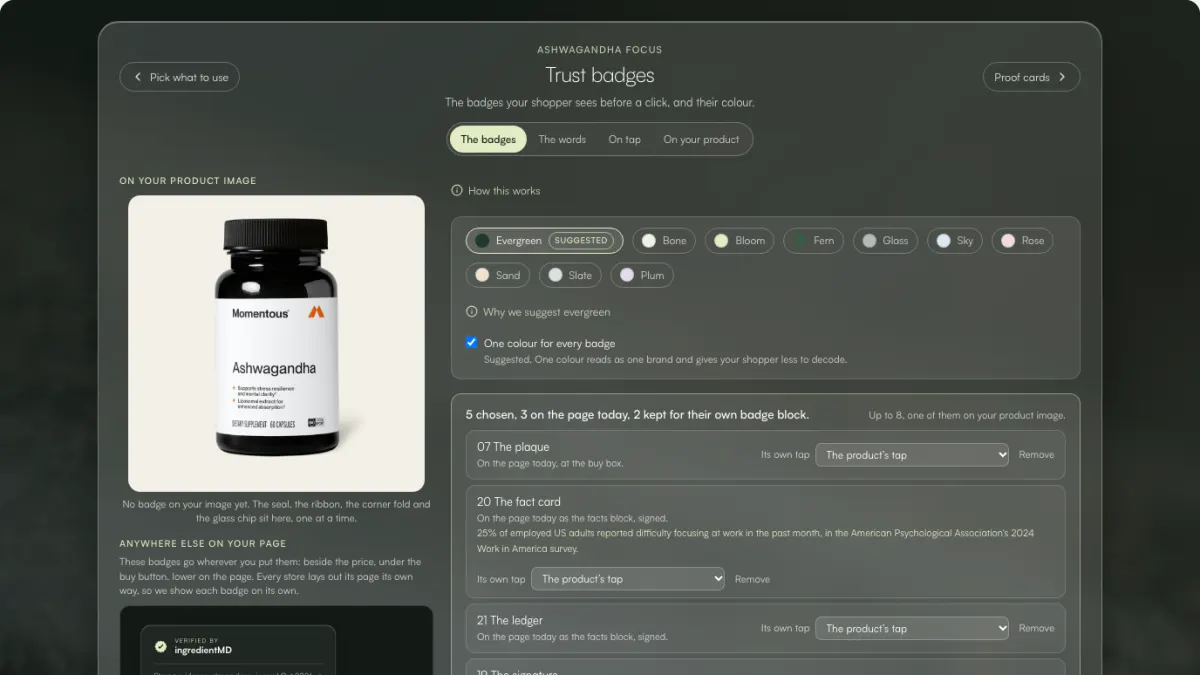The height and width of the screenshot is (675, 1200).
Task: Switch to The badges tab
Action: [x=488, y=139]
